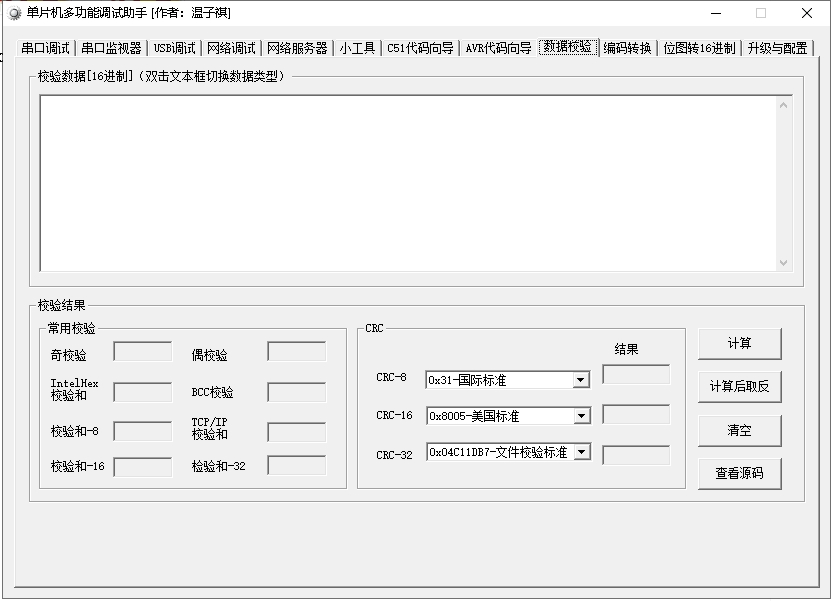Click the CRC-16 result field
The height and width of the screenshot is (601, 833).
[636, 414]
